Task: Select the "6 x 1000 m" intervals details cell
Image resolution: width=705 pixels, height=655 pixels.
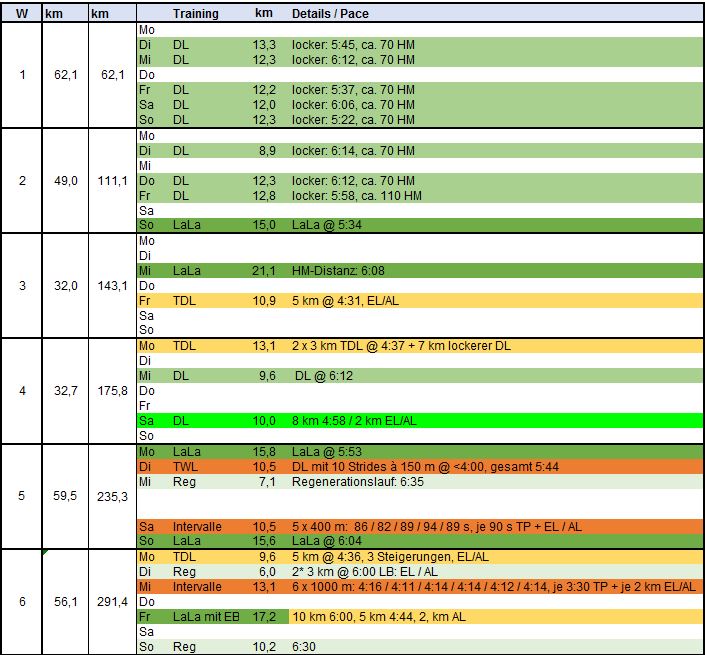Action: [493, 586]
